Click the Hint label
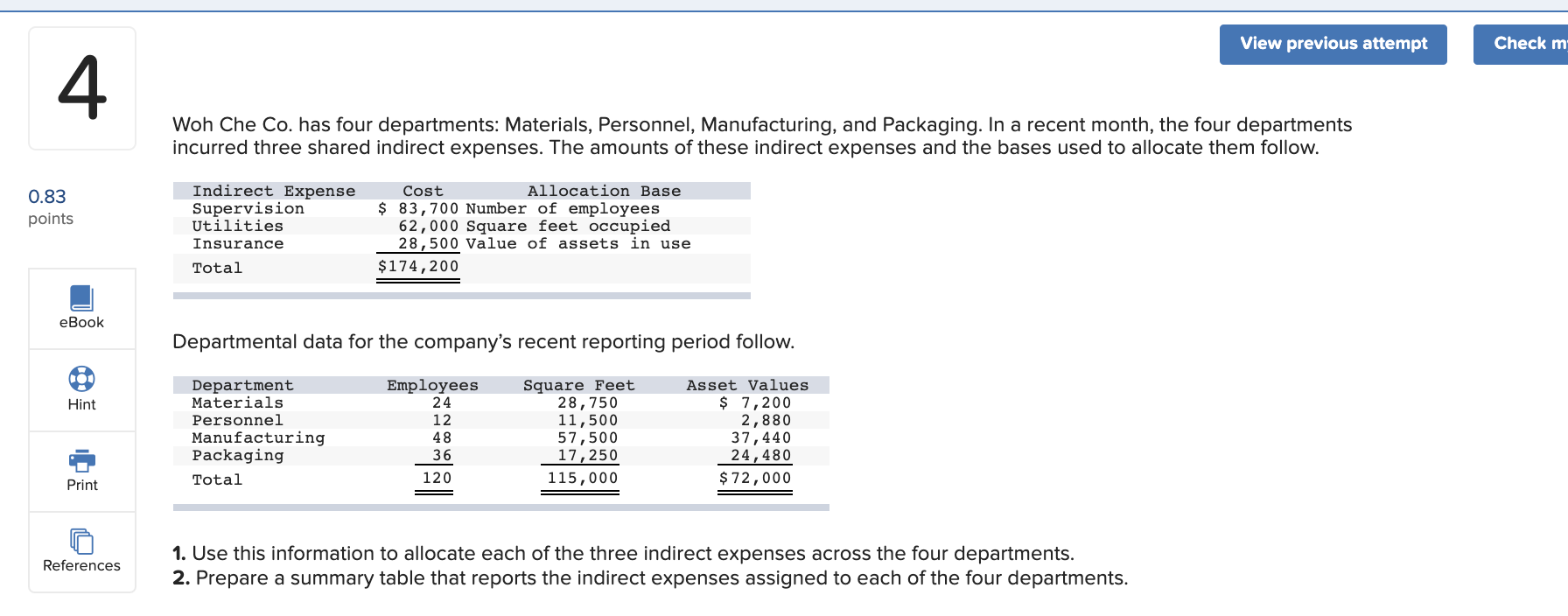The image size is (1568, 616). pos(81,404)
